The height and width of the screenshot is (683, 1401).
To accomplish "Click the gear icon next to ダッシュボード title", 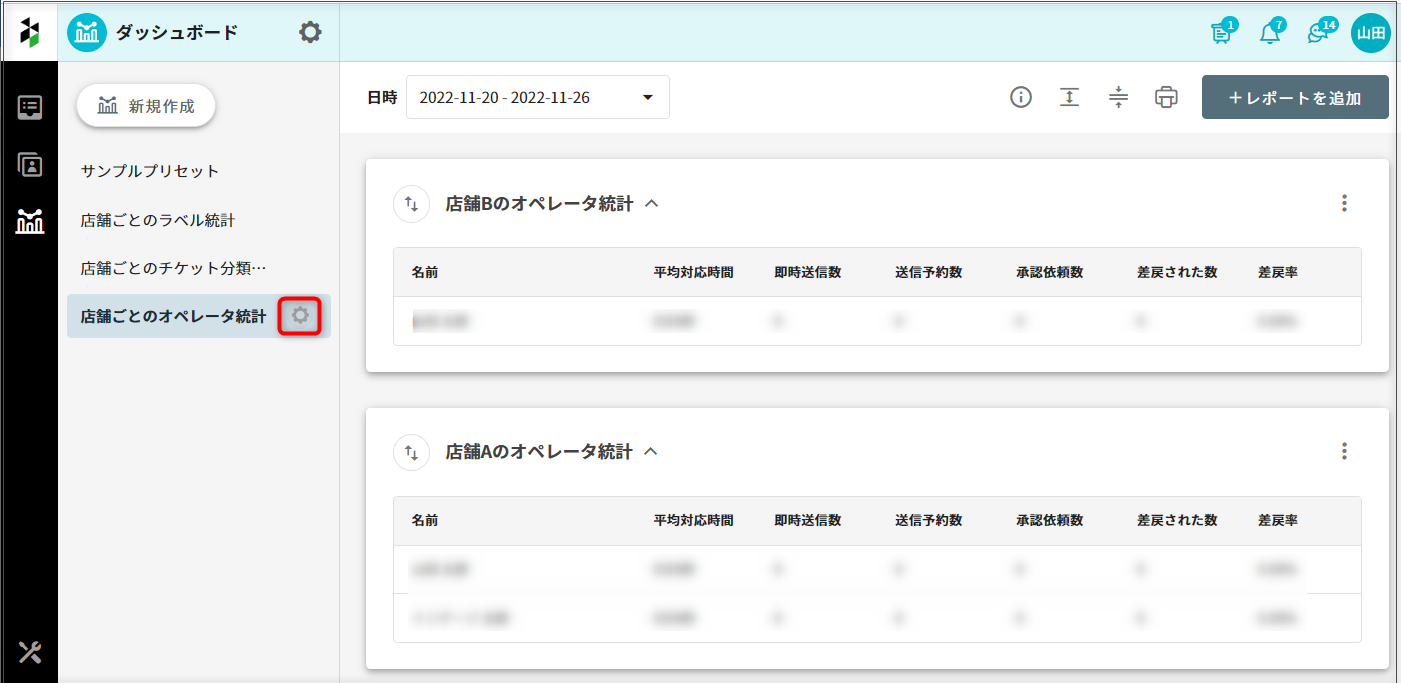I will click(x=310, y=33).
